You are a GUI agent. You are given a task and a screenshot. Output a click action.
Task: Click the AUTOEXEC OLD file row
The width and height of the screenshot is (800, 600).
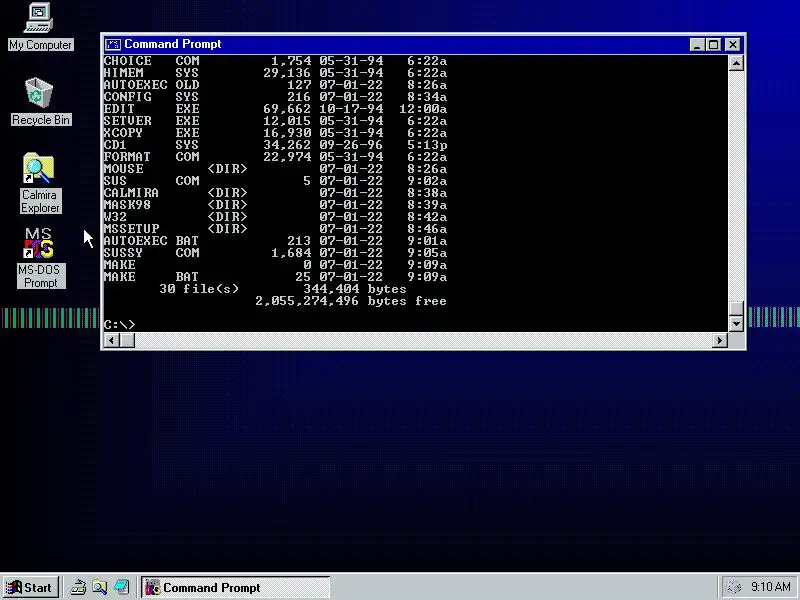[275, 85]
